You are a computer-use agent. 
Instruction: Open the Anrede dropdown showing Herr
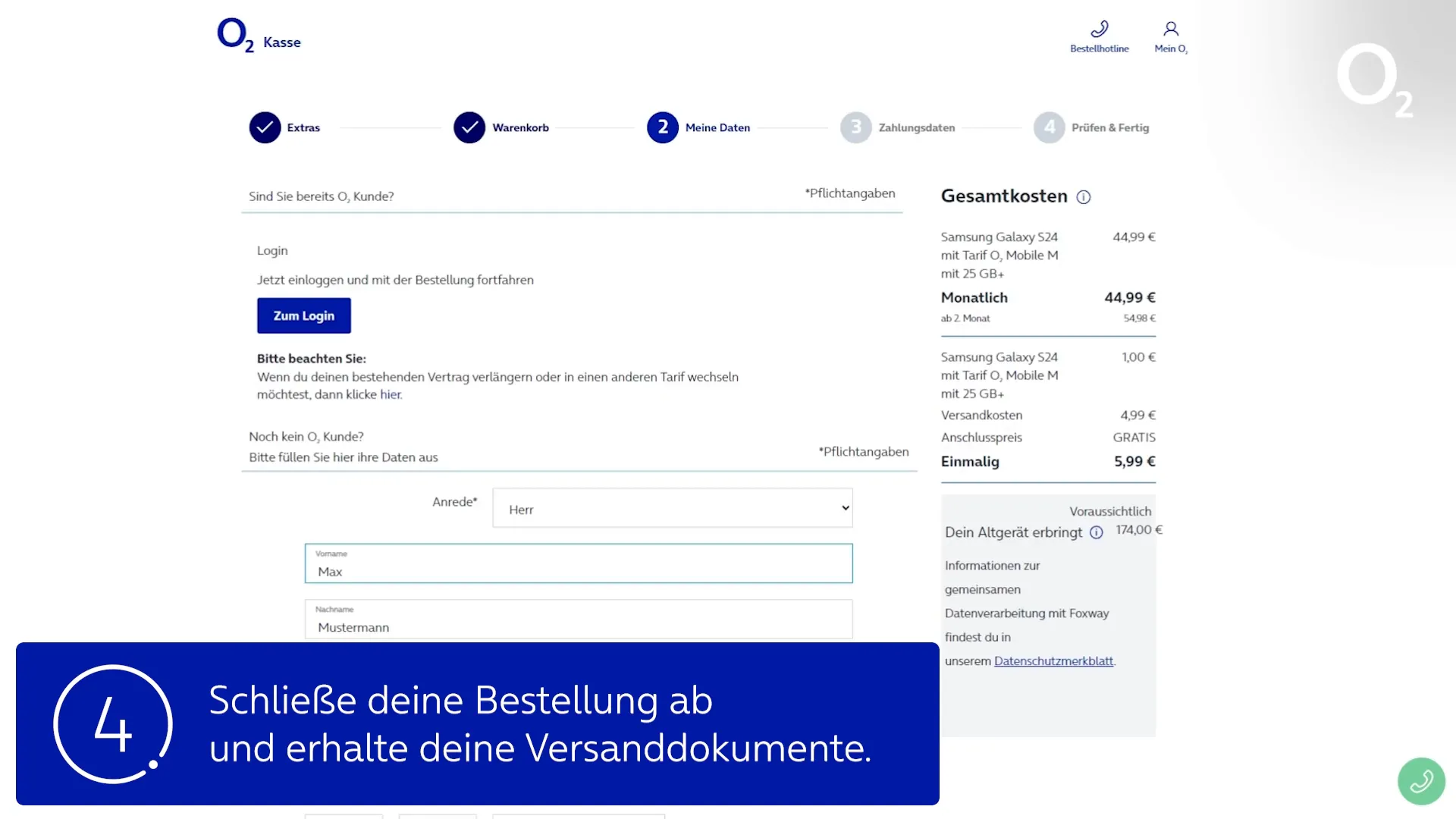(x=673, y=508)
